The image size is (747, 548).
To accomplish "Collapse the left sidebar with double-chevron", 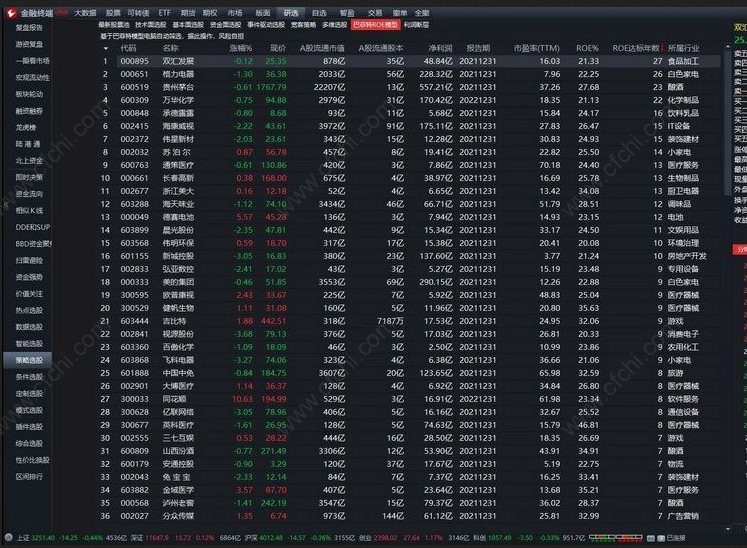I will (6, 205).
